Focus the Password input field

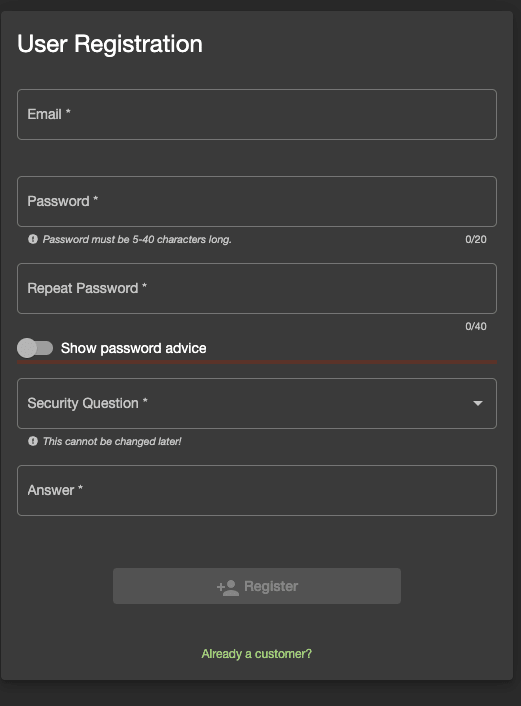click(x=257, y=201)
